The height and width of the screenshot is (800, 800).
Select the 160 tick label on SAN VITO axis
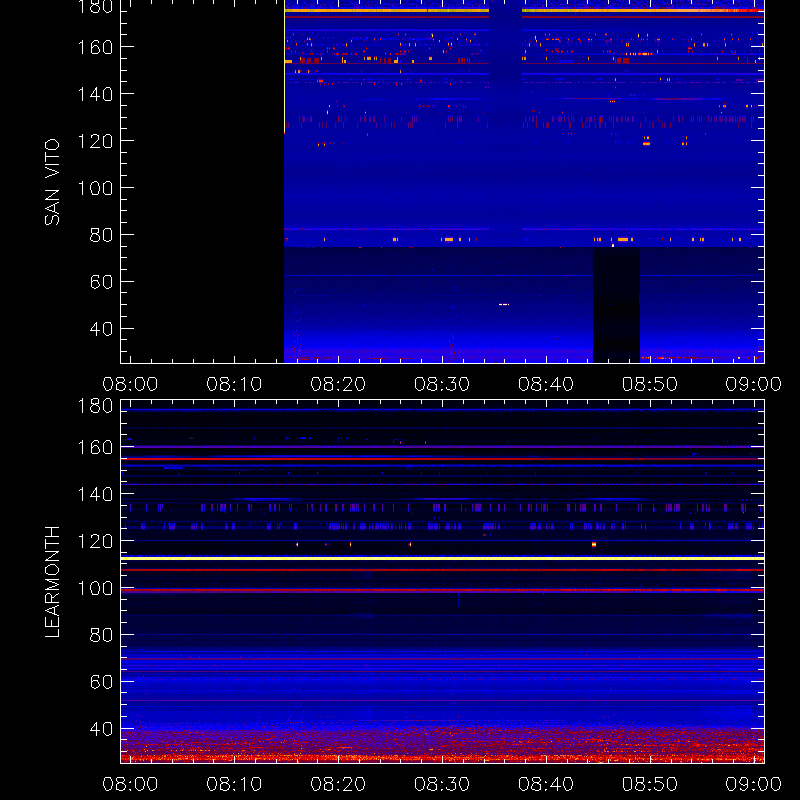95,47
